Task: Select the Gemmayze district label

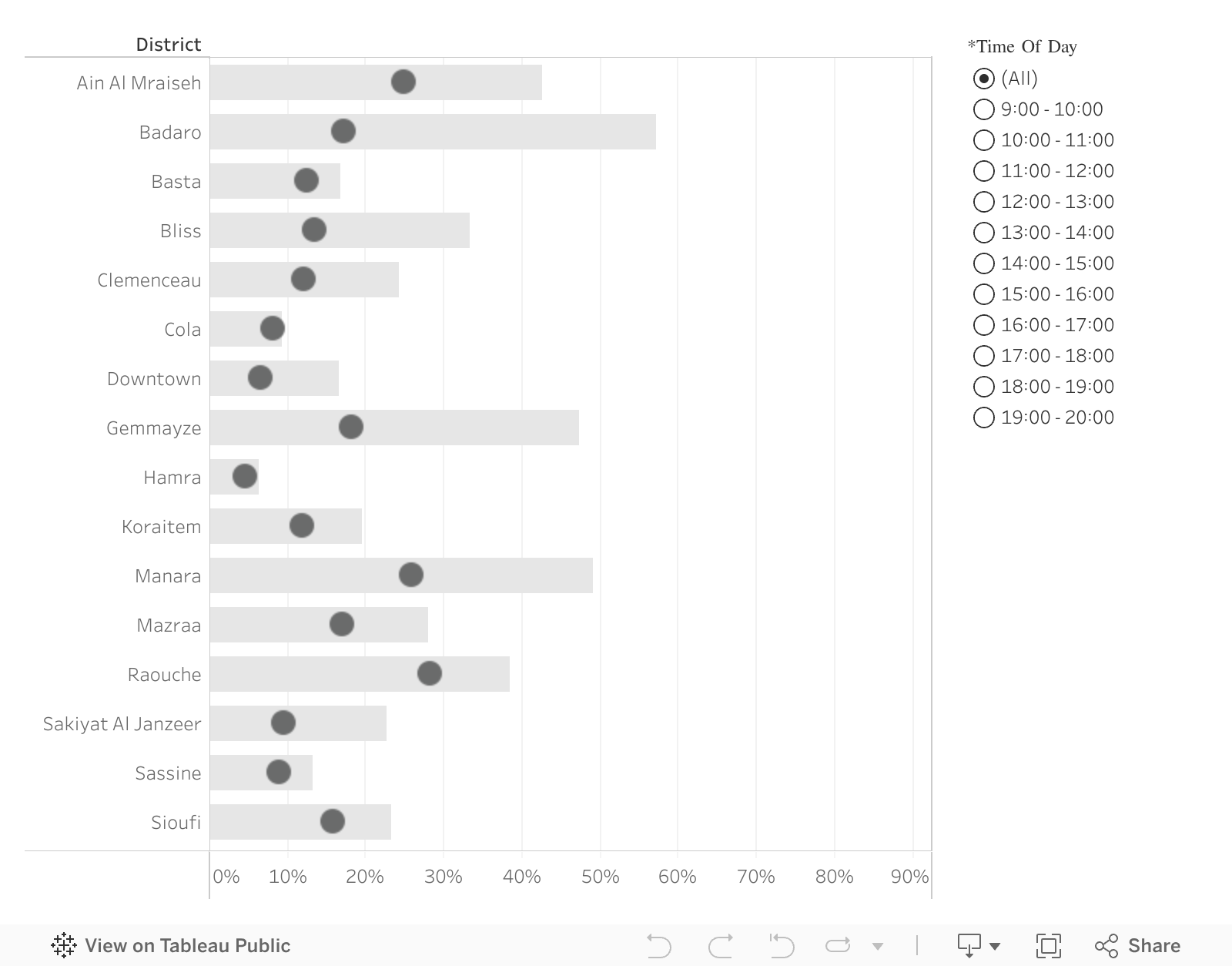Action: click(x=154, y=428)
